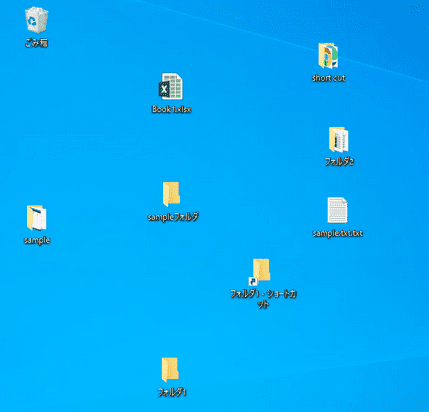This screenshot has height=412, width=429.
Task: Click the shortcut arrow overlay on フォルダ1 shortcut
Action: click(x=253, y=281)
